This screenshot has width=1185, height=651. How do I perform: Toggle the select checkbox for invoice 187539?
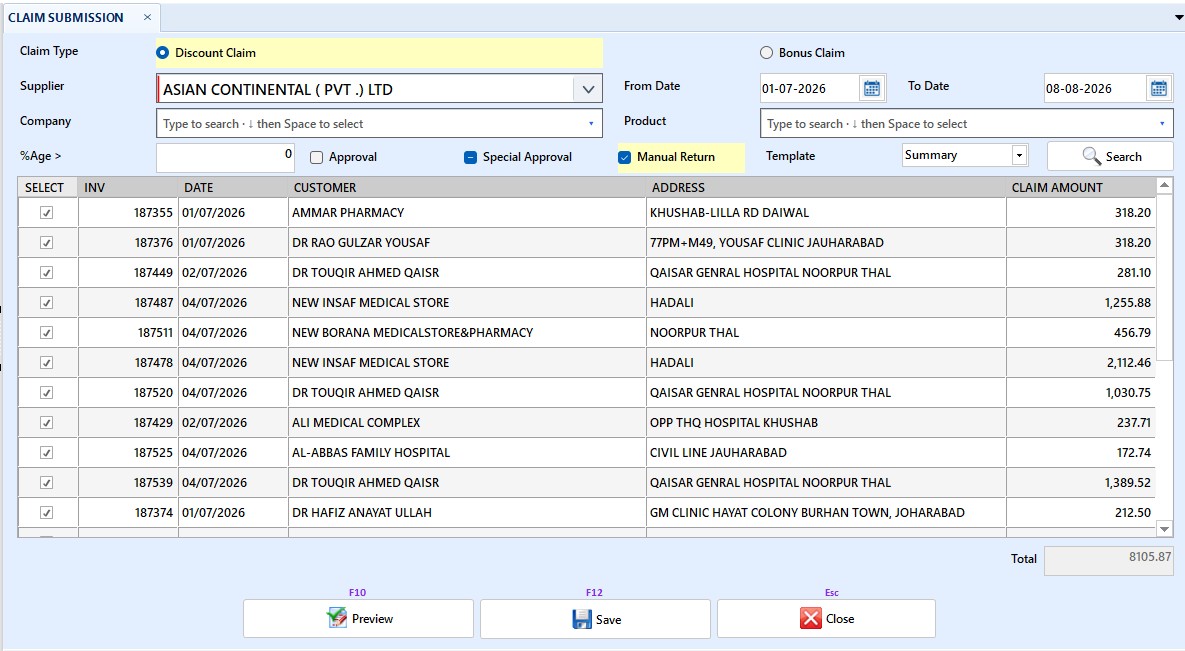point(46,482)
